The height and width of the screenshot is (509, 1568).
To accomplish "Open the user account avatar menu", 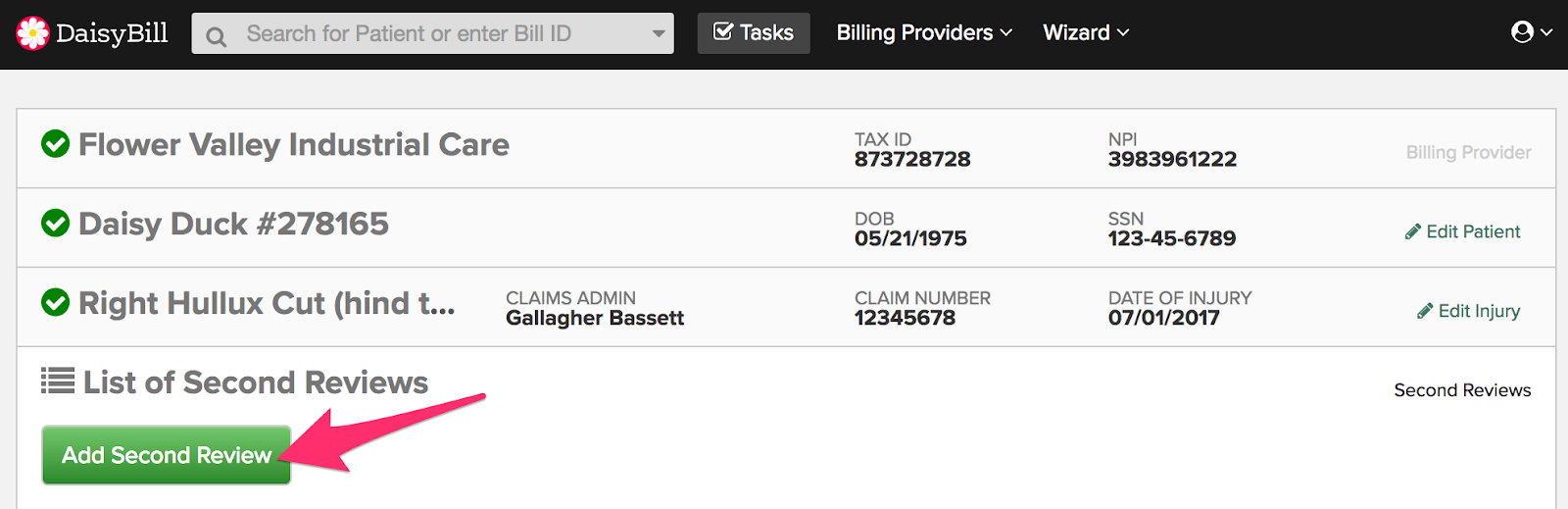I will tap(1531, 32).
